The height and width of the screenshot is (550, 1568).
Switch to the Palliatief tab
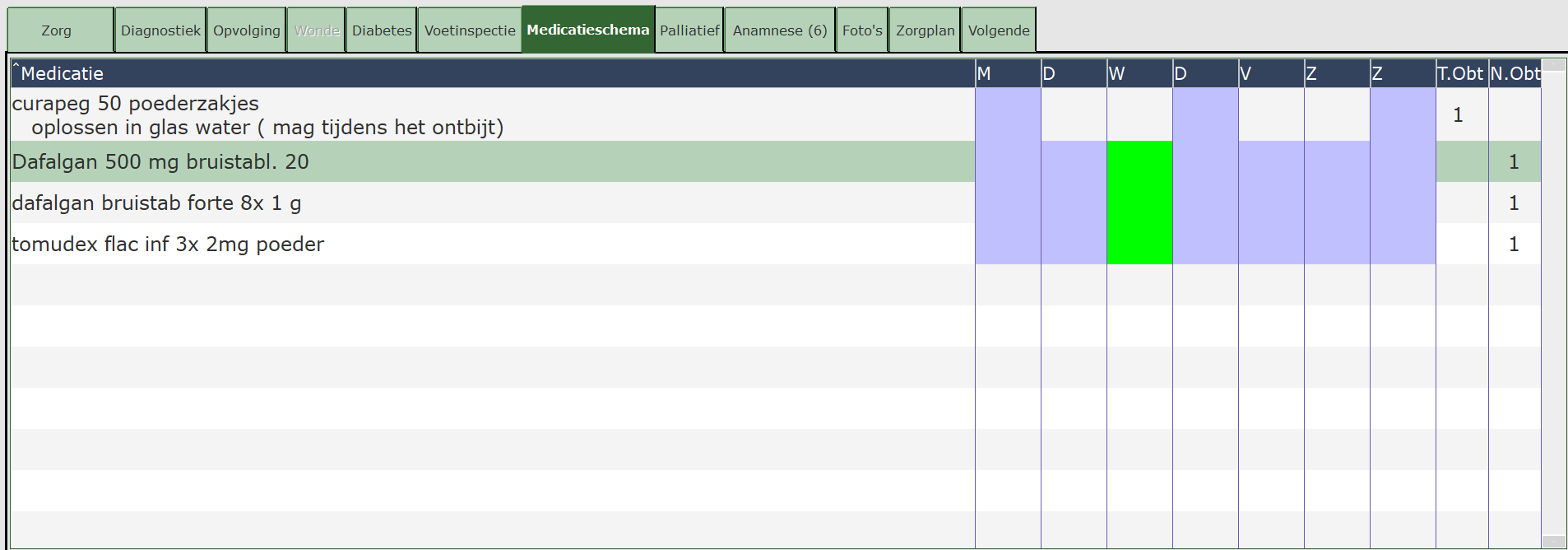point(689,30)
